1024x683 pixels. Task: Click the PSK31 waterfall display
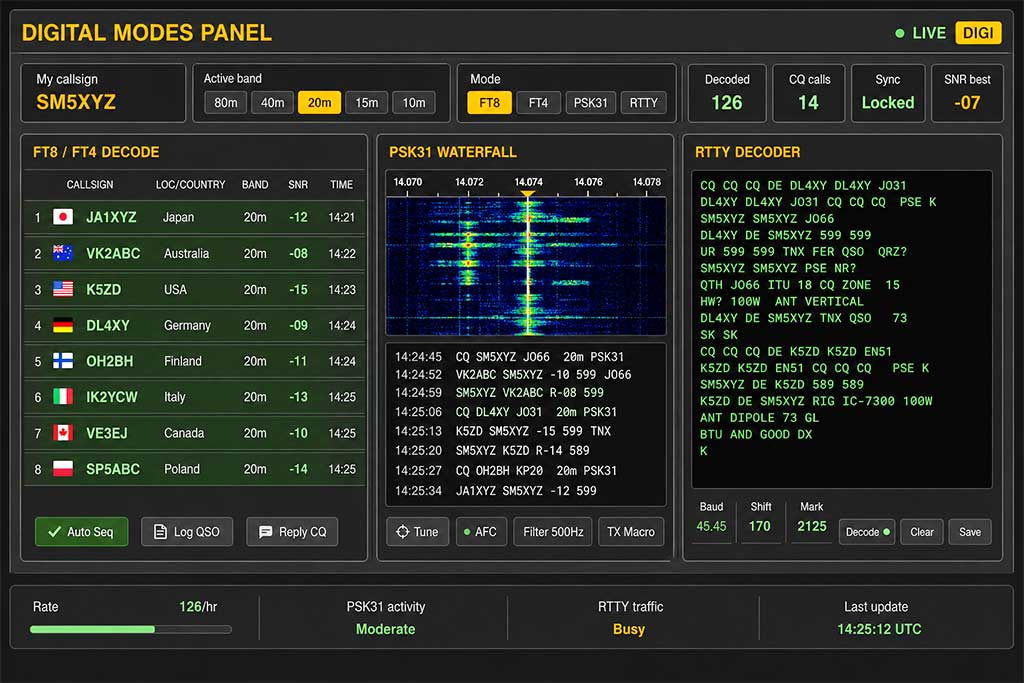point(526,266)
